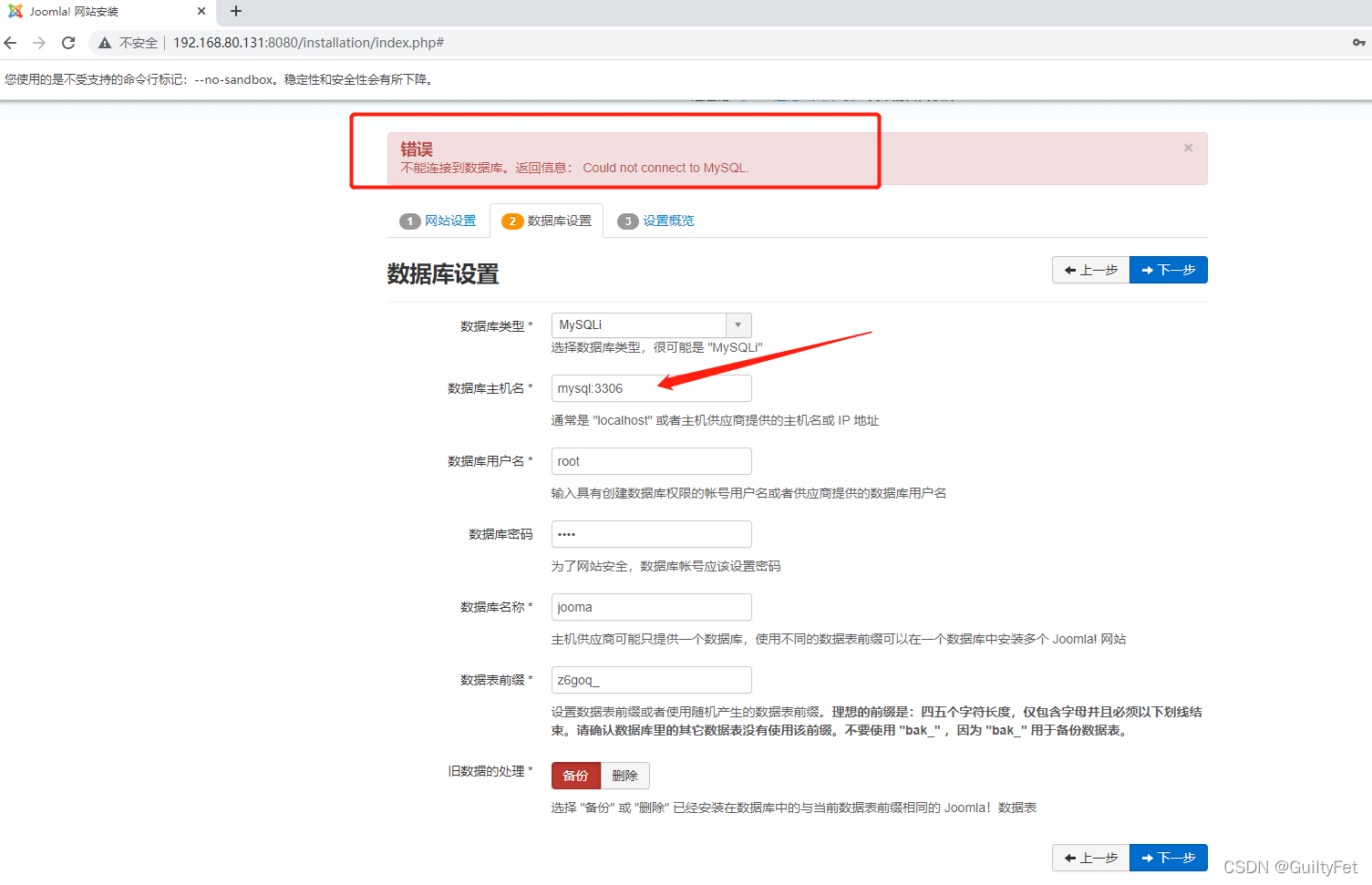Reload the Joomla installation page
The width and height of the screenshot is (1372, 885).
click(68, 43)
